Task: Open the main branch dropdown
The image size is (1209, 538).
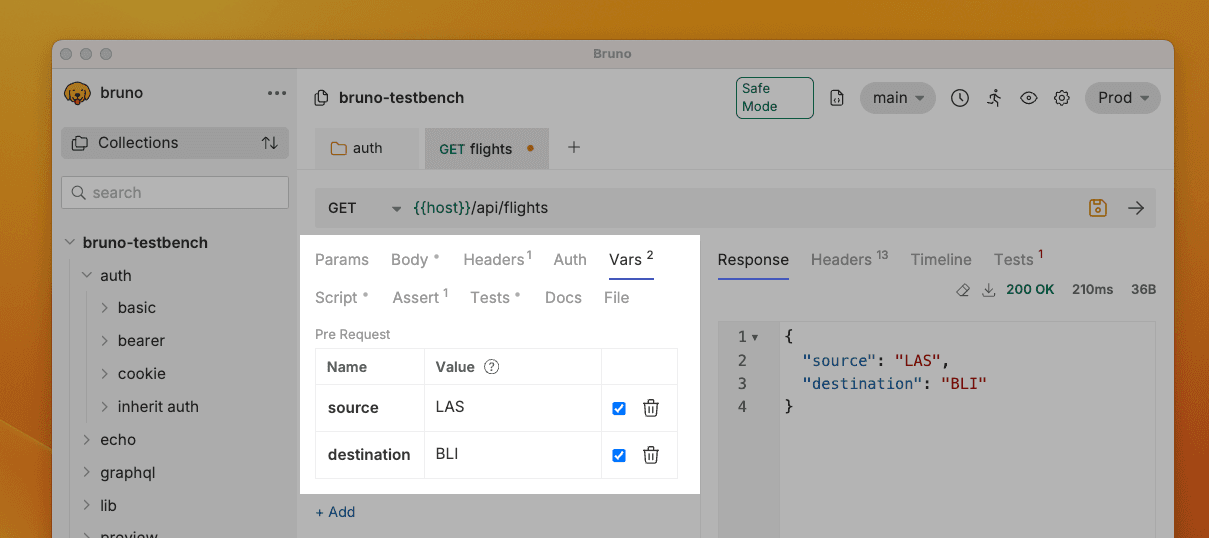Action: [897, 98]
